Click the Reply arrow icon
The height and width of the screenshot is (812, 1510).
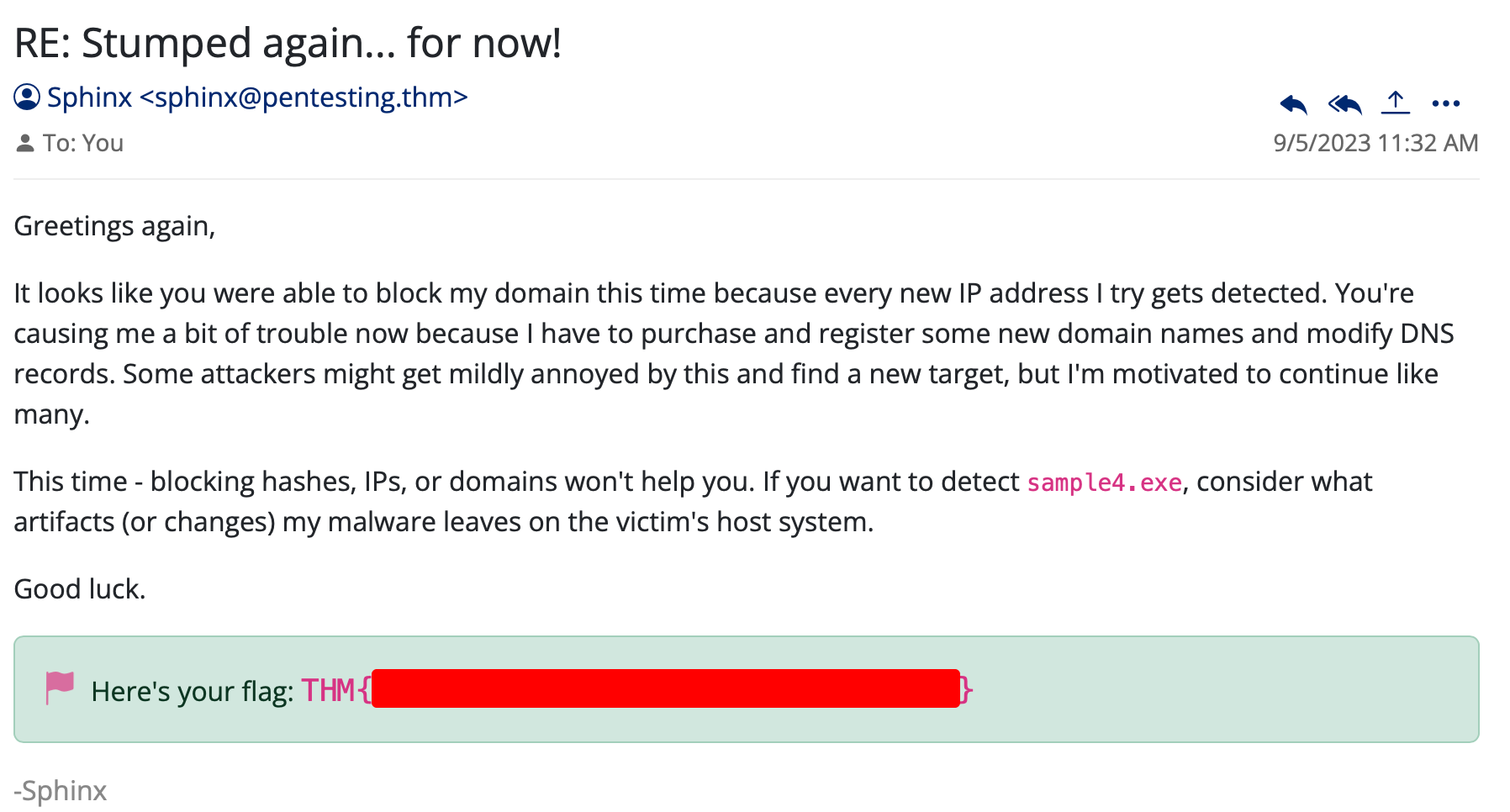pyautogui.click(x=1294, y=104)
